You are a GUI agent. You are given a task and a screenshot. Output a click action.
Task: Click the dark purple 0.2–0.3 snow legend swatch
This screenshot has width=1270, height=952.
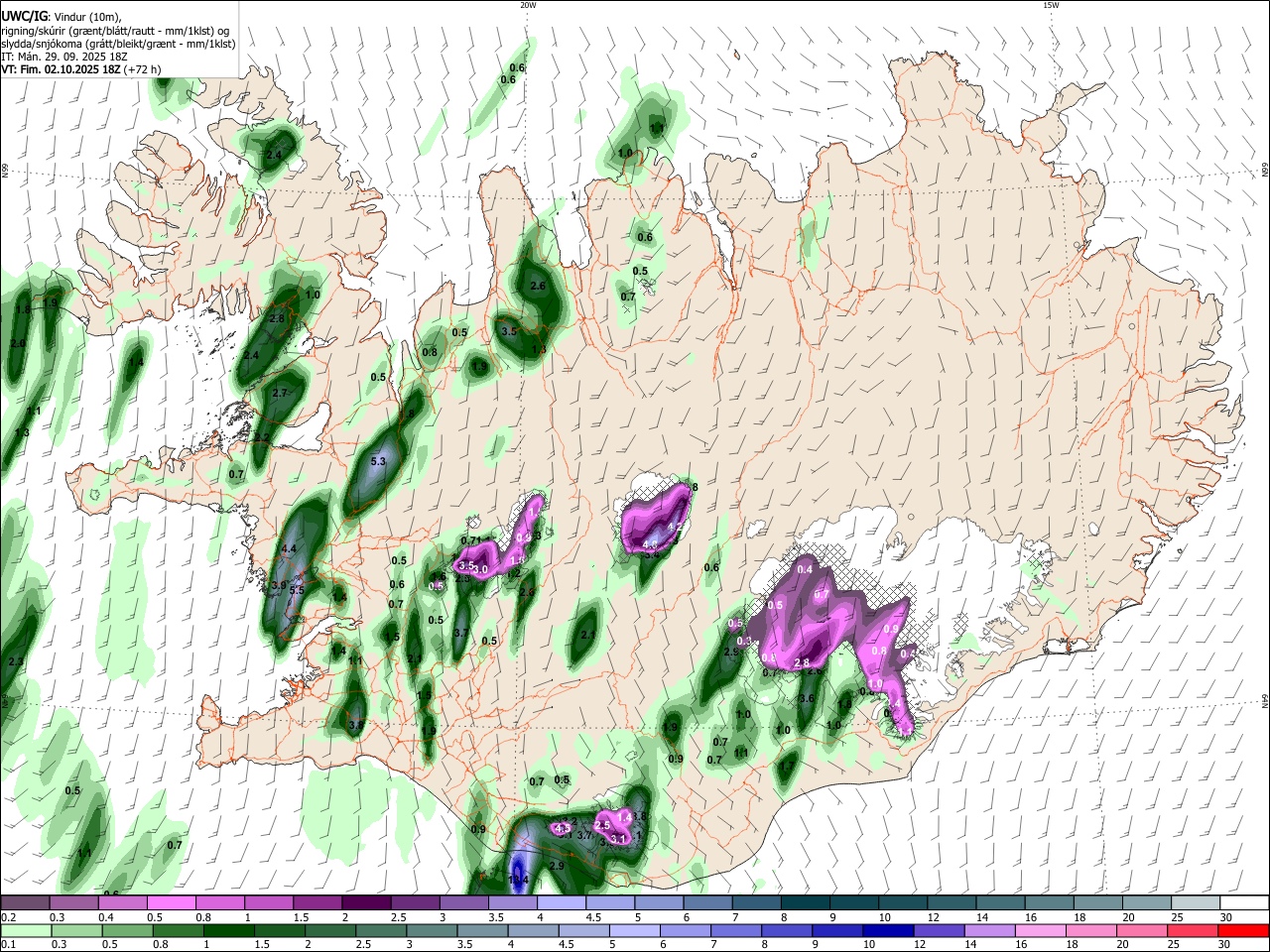[25, 903]
